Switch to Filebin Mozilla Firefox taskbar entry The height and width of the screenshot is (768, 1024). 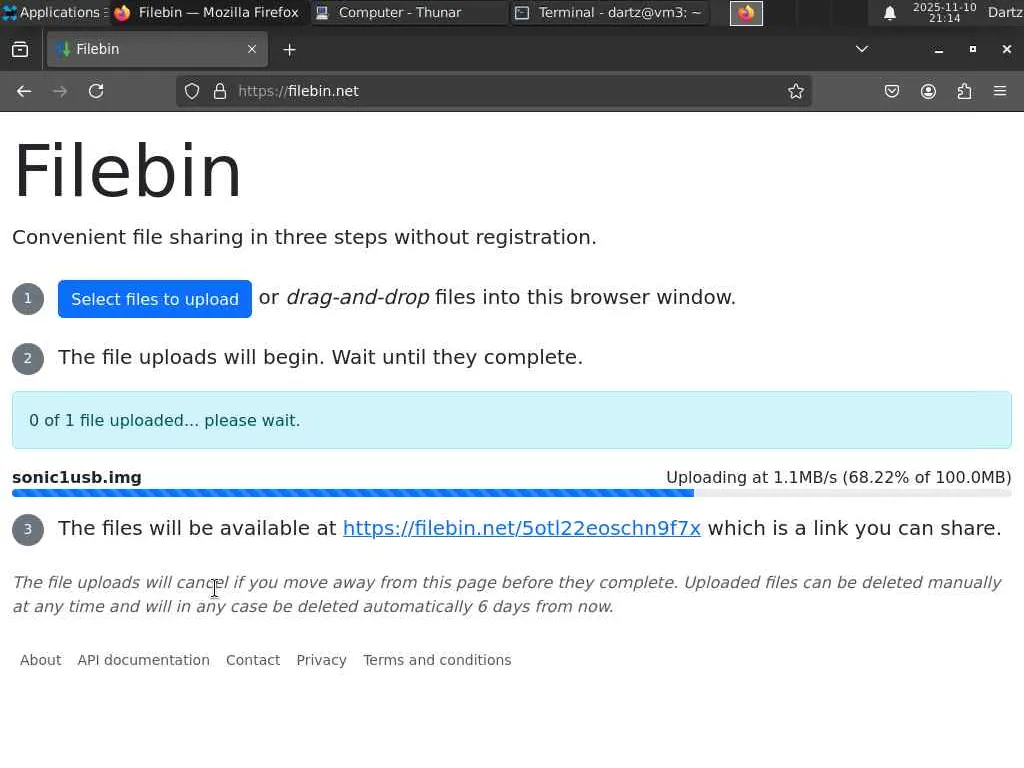tap(206, 12)
